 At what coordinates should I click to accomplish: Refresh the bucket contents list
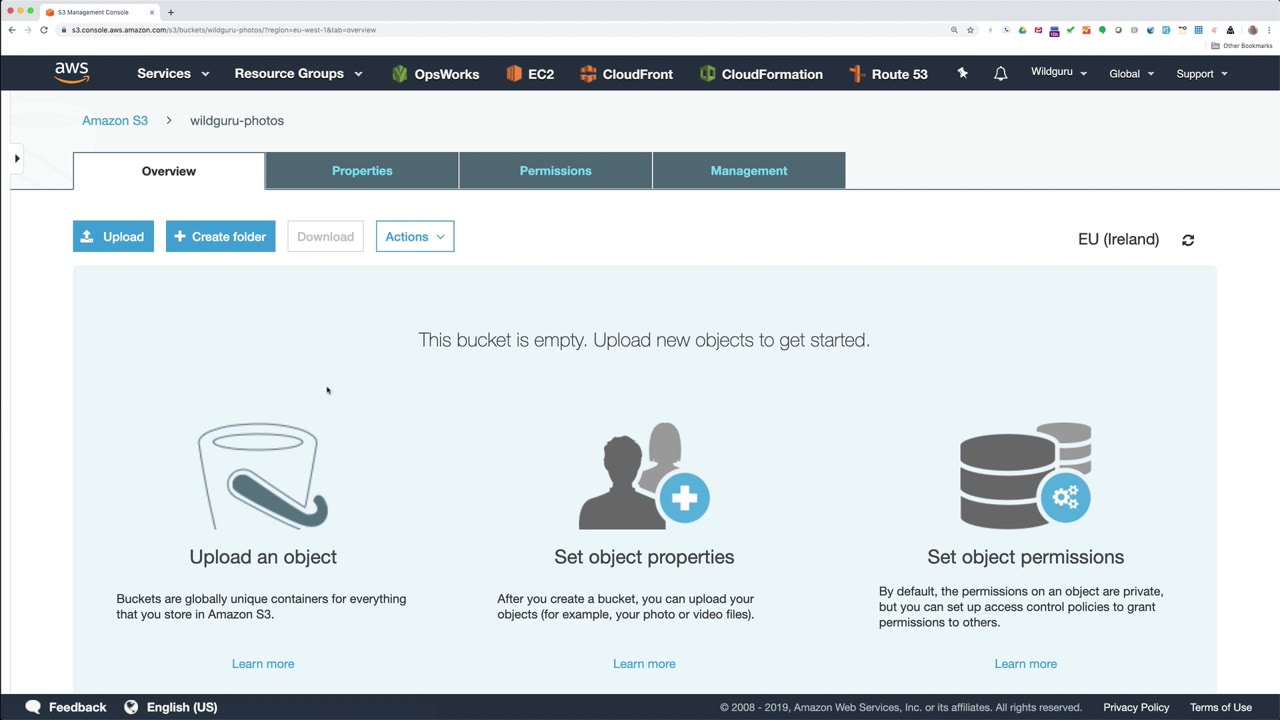coord(1188,240)
